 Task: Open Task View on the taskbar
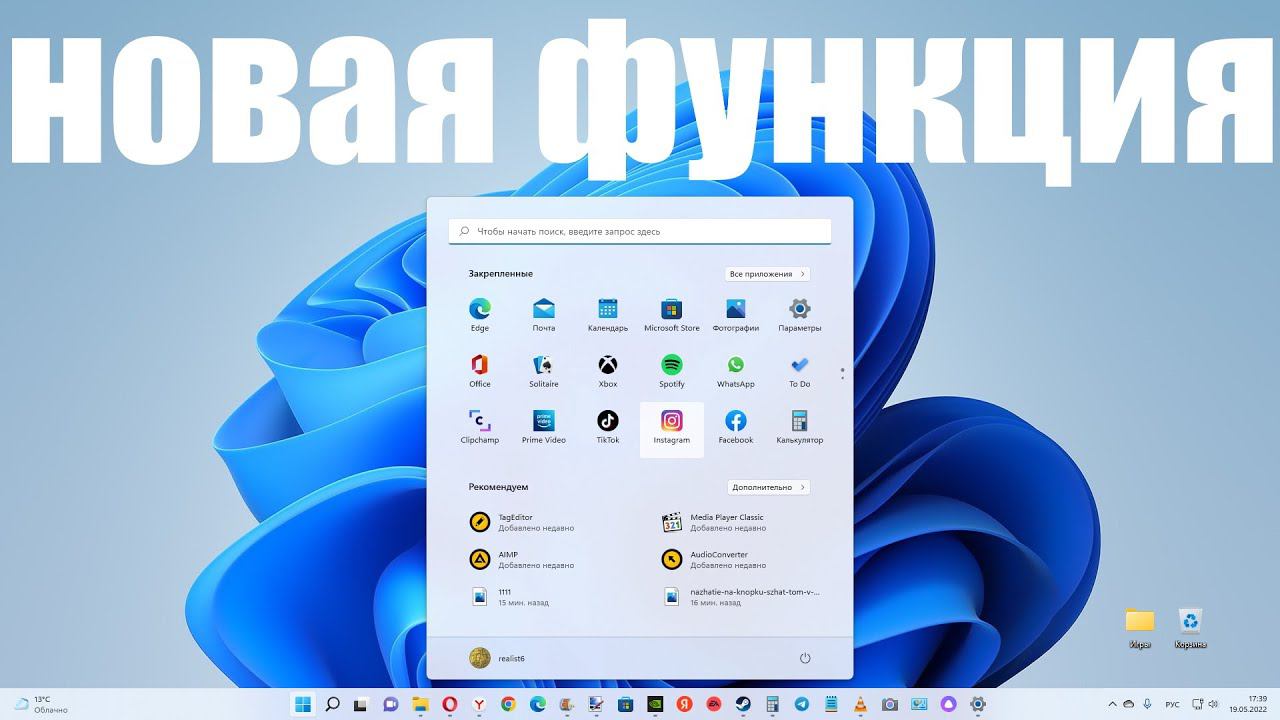pos(361,704)
